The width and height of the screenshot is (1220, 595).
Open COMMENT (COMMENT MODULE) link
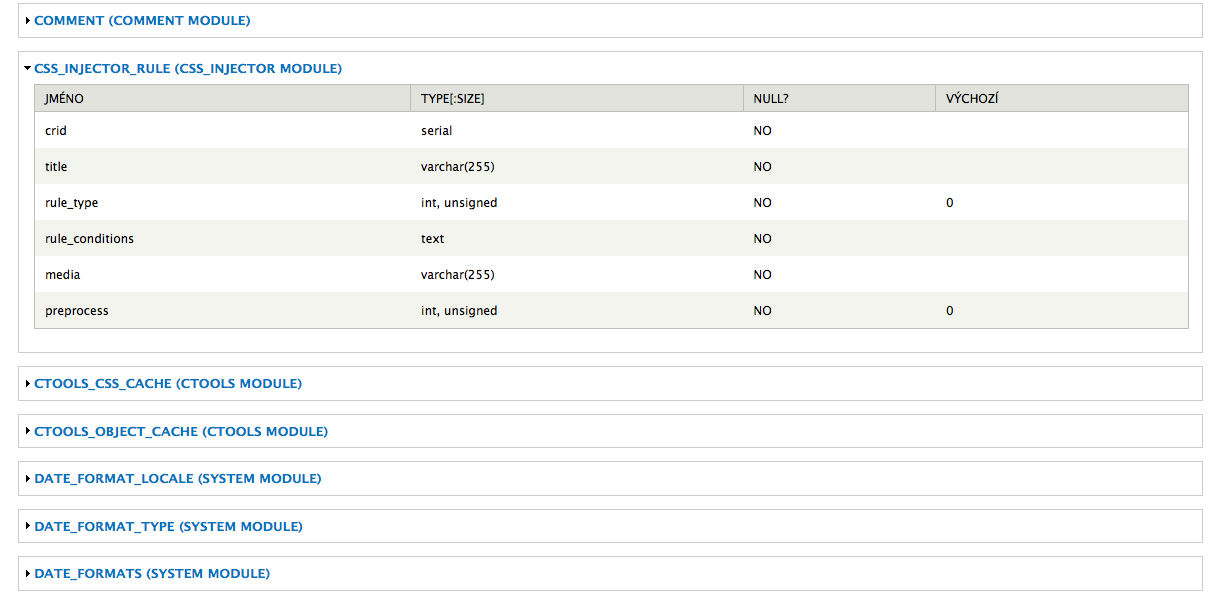[142, 20]
